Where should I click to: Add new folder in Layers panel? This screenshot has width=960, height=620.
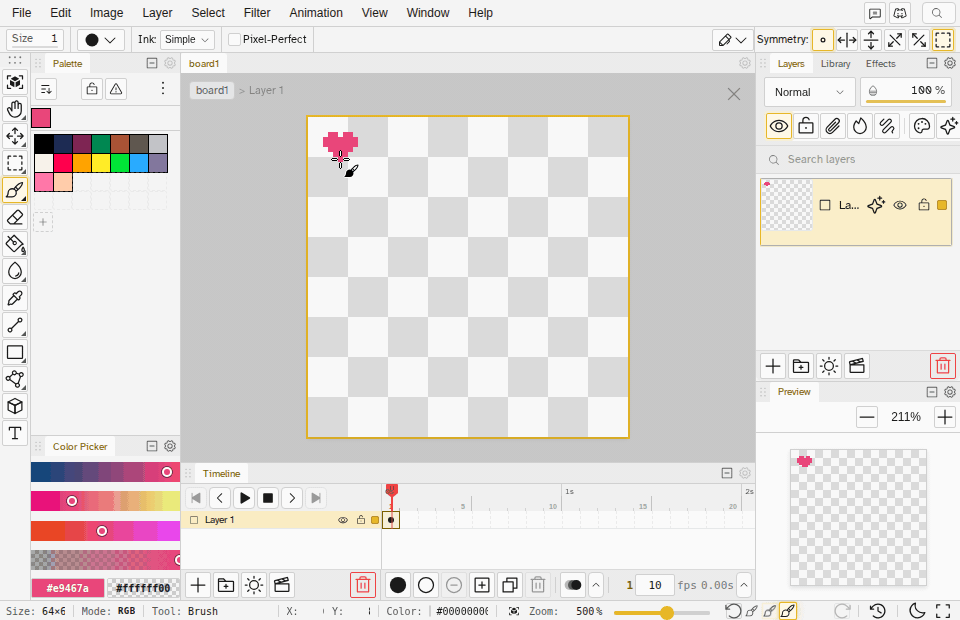[800, 366]
